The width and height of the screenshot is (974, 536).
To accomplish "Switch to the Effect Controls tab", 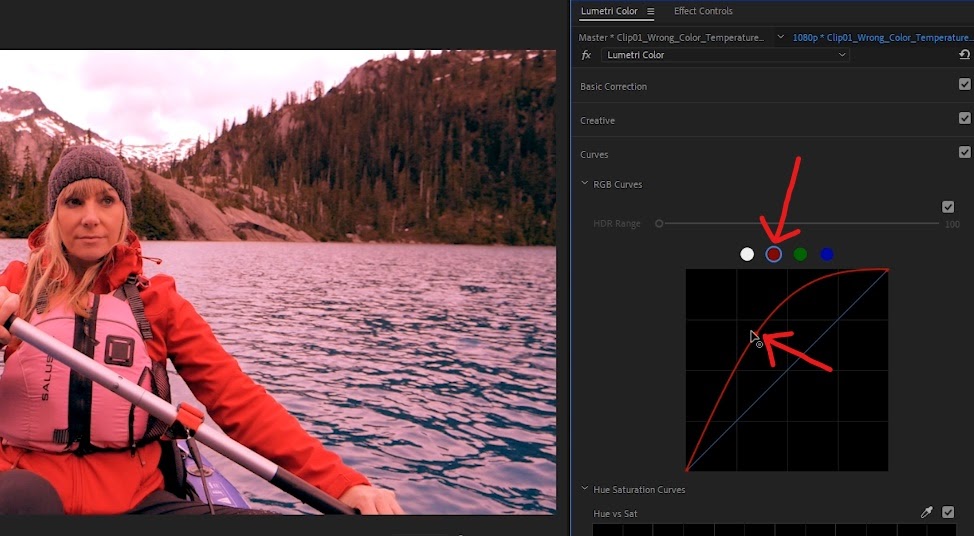I will point(703,11).
